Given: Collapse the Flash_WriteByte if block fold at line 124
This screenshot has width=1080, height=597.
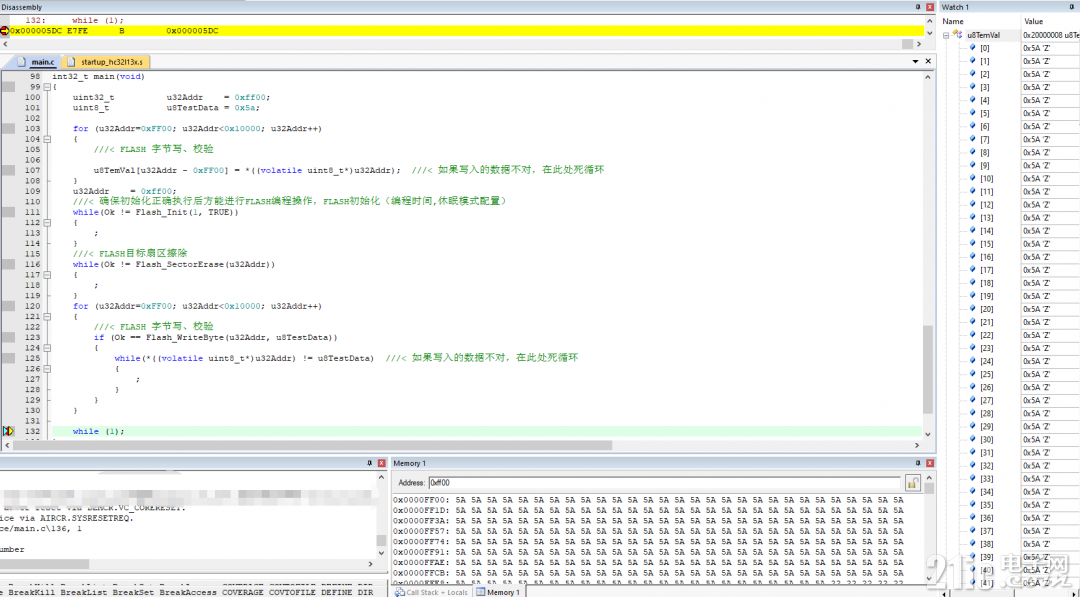Looking at the screenshot, I should pos(47,348).
